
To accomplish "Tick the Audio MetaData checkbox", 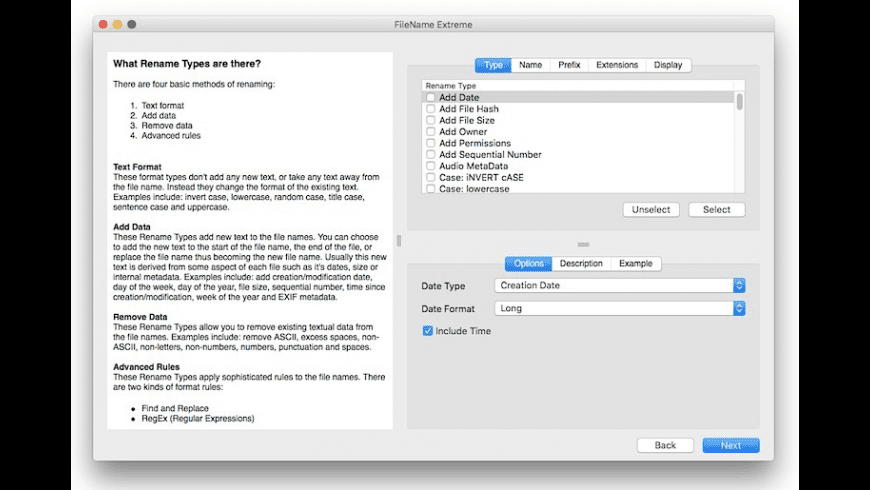I will [431, 166].
